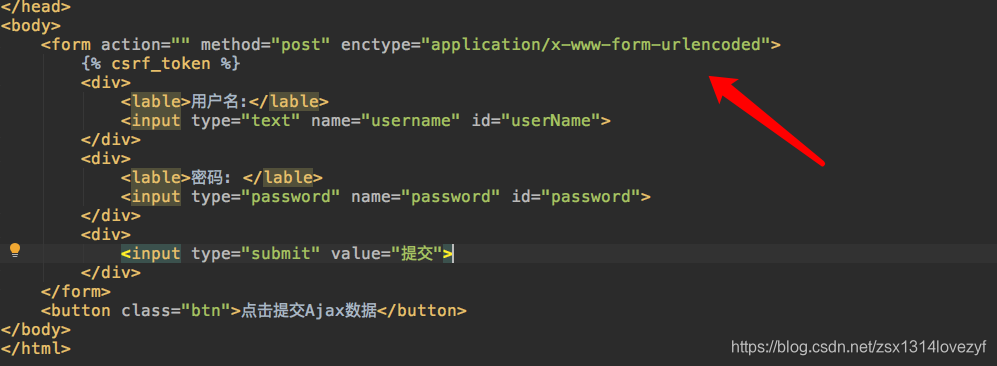The width and height of the screenshot is (997, 366).
Task: Click the id="userName" attribute
Action: pos(536,121)
